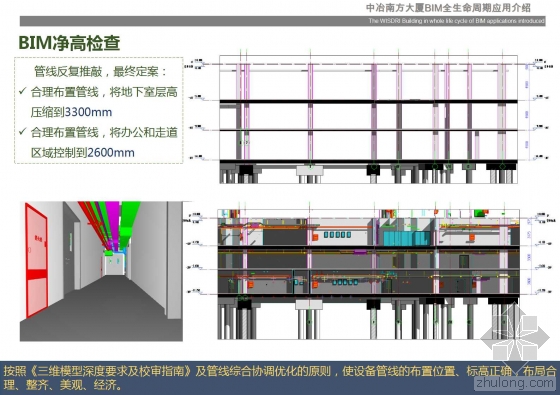Click the text 区域控制到2600mm
The image size is (560, 395).
pos(82,153)
